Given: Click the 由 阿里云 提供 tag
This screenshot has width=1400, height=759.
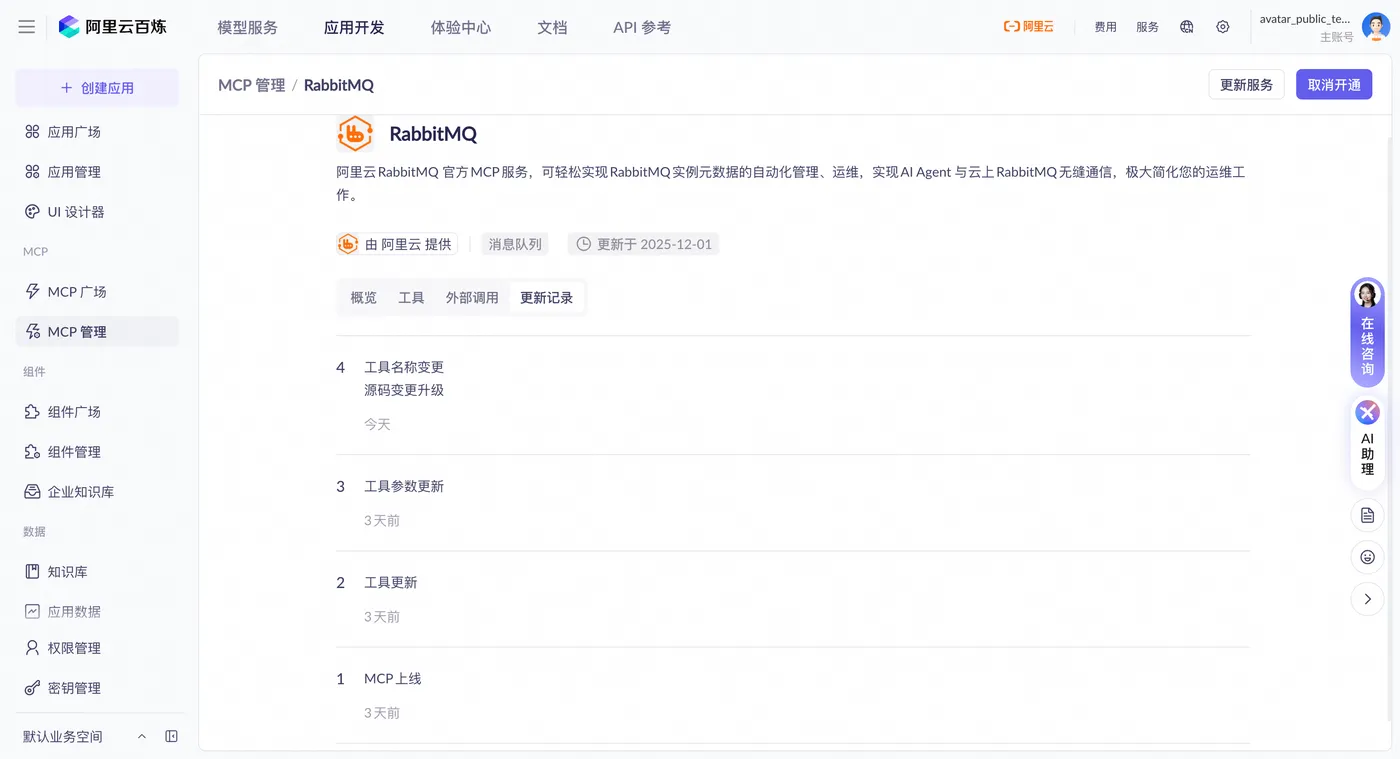Looking at the screenshot, I should click(x=397, y=244).
